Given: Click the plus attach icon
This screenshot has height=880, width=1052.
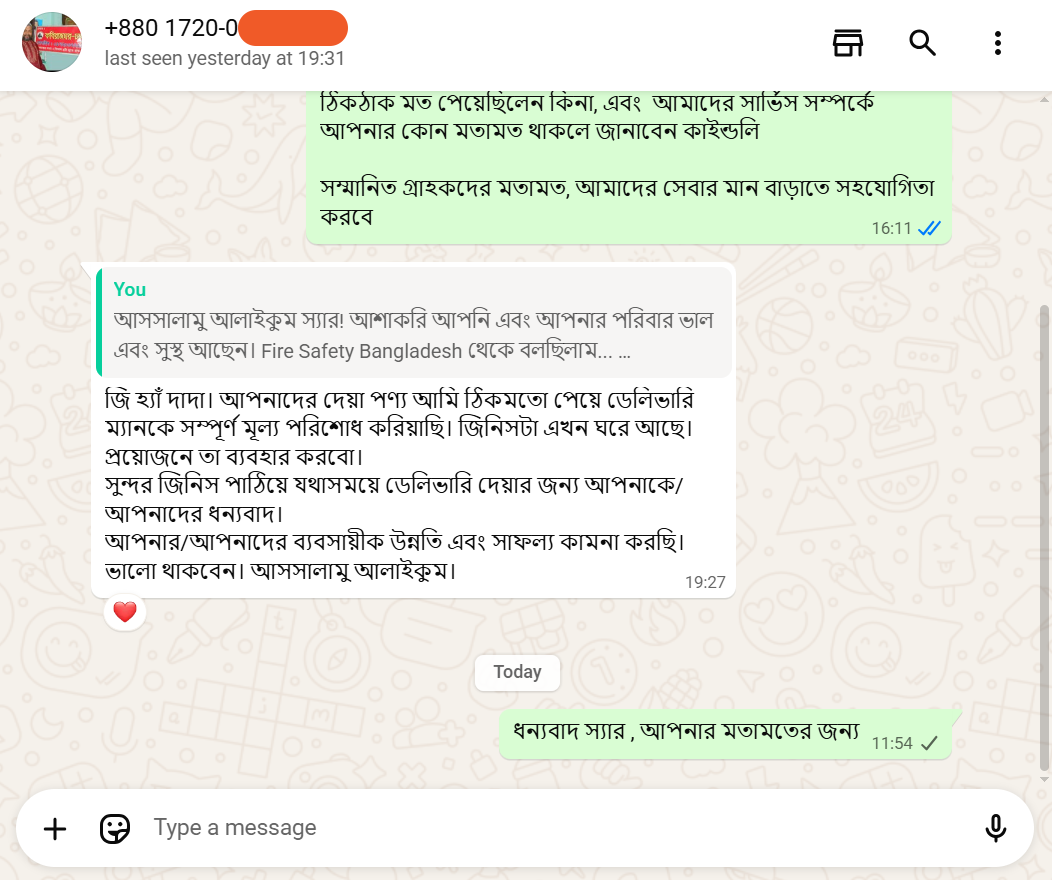Looking at the screenshot, I should pos(55,828).
